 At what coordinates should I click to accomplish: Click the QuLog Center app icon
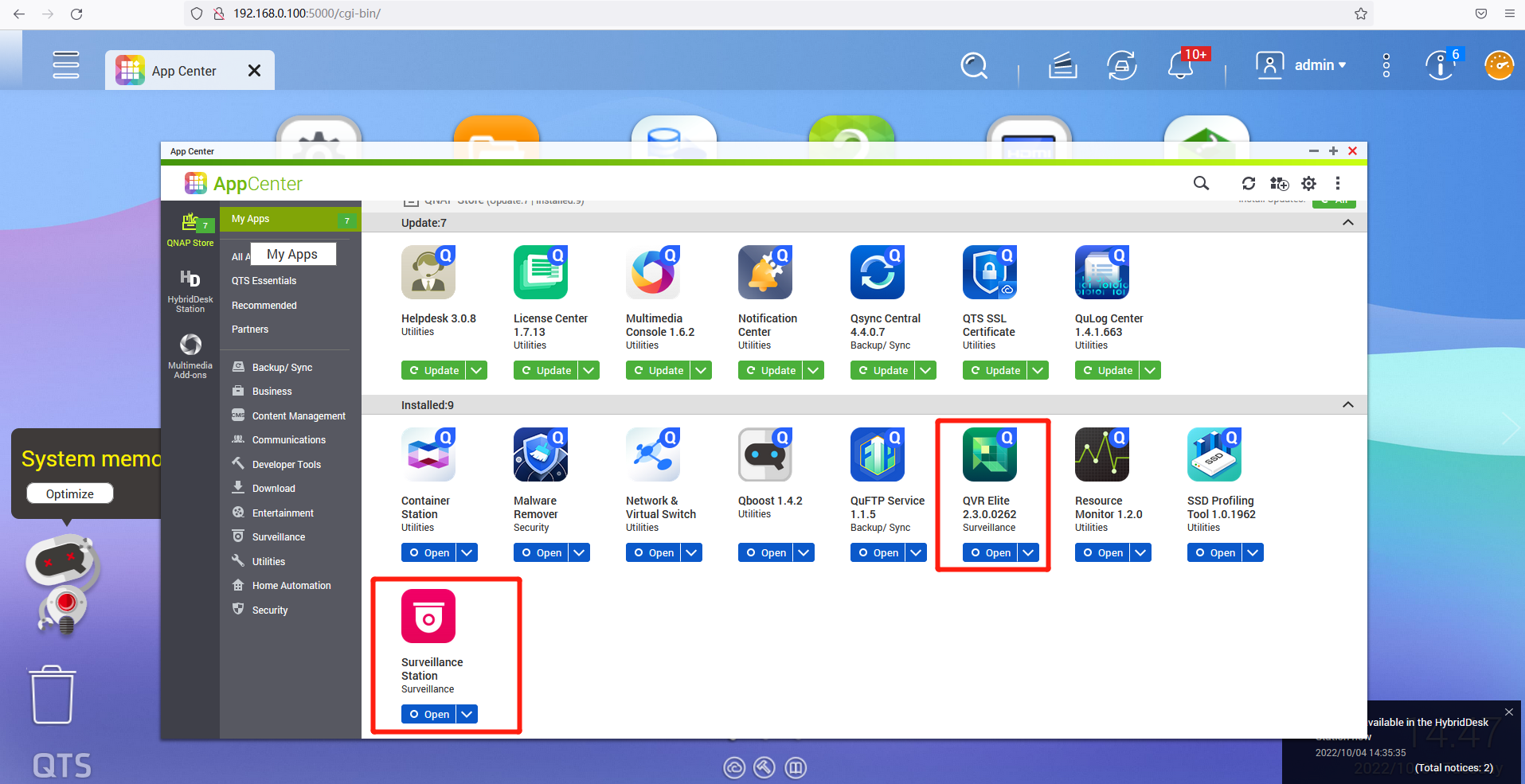point(1102,272)
